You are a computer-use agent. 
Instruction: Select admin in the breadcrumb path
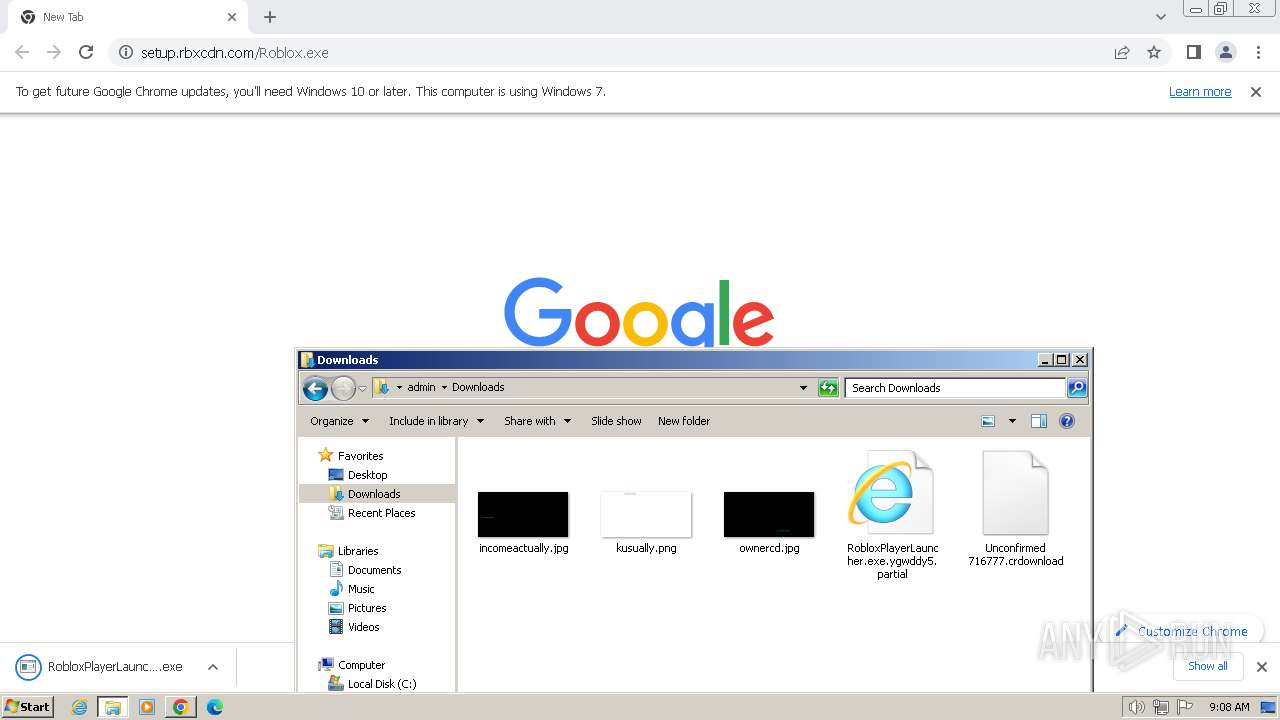pos(421,387)
